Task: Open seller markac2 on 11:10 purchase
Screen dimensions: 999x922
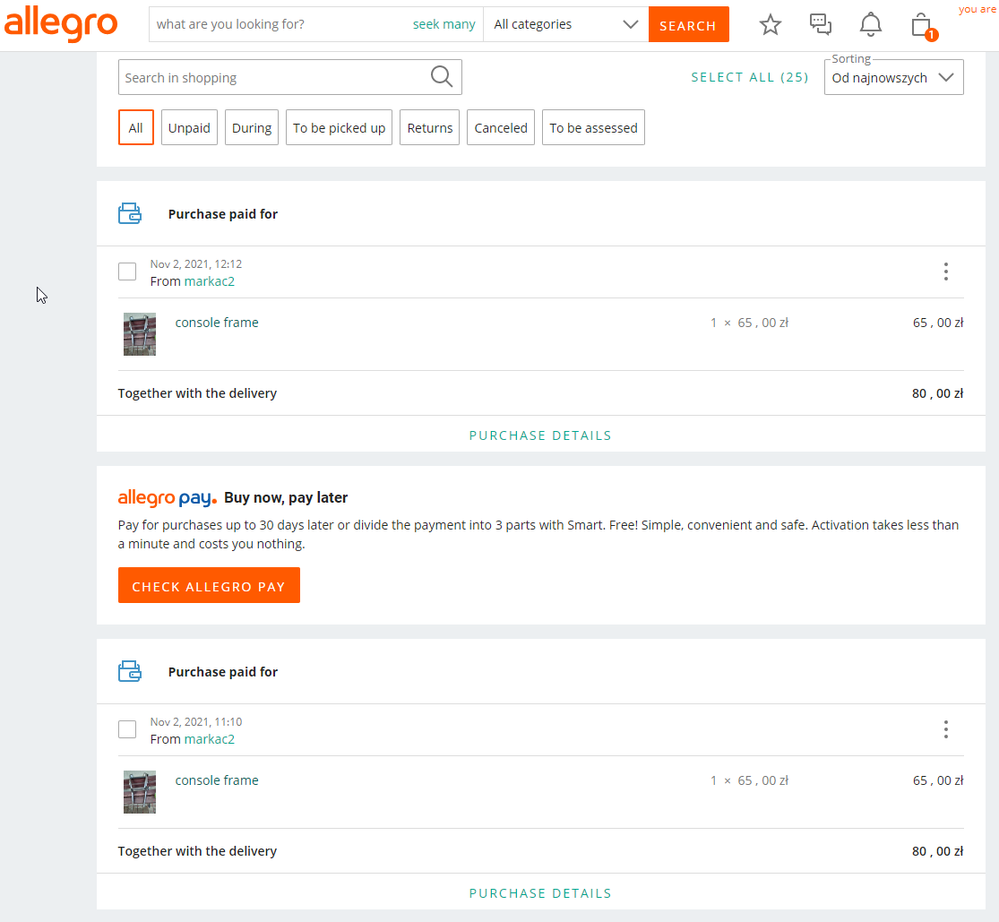Action: (x=210, y=738)
